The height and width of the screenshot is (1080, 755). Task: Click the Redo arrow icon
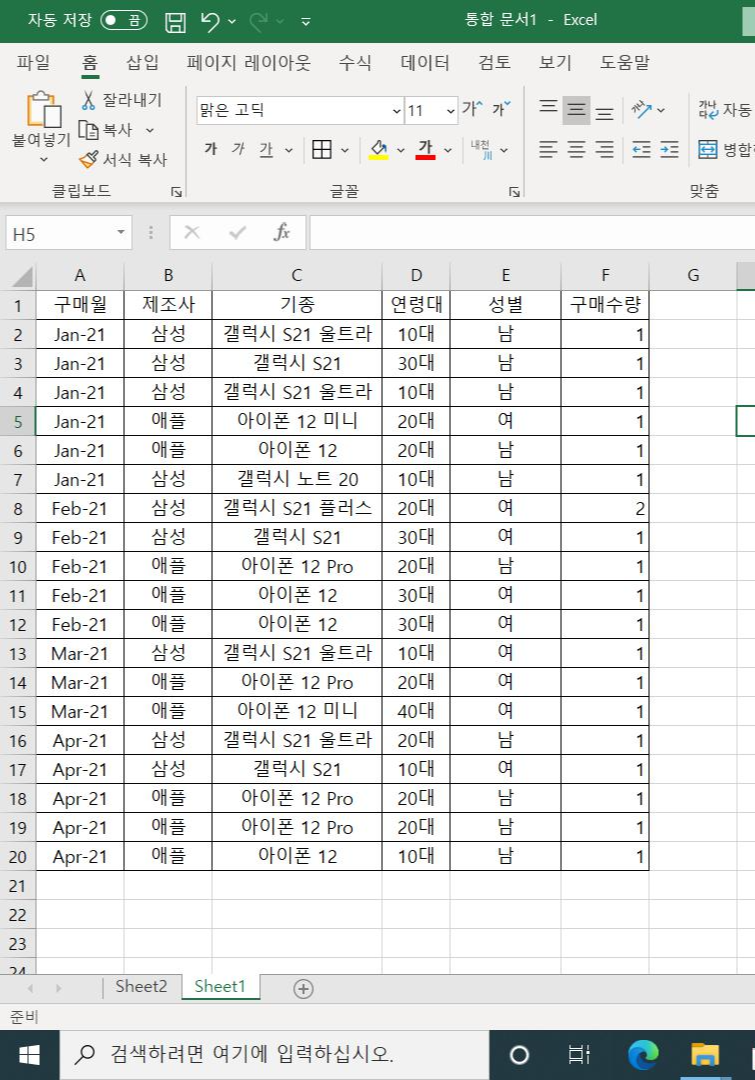click(259, 21)
